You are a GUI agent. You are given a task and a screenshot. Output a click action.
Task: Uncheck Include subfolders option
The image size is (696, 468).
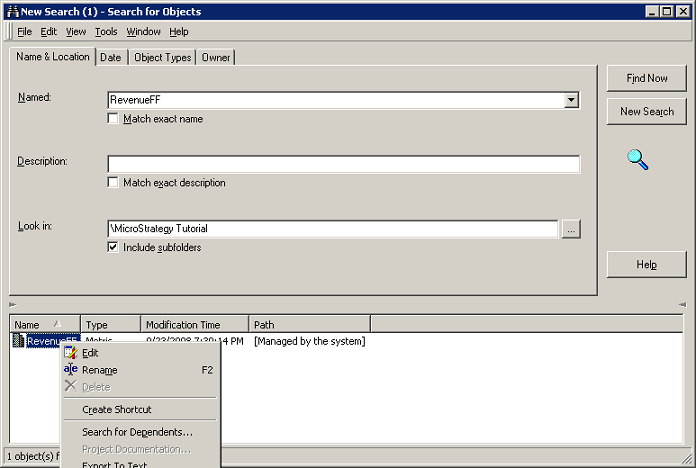click(x=114, y=247)
